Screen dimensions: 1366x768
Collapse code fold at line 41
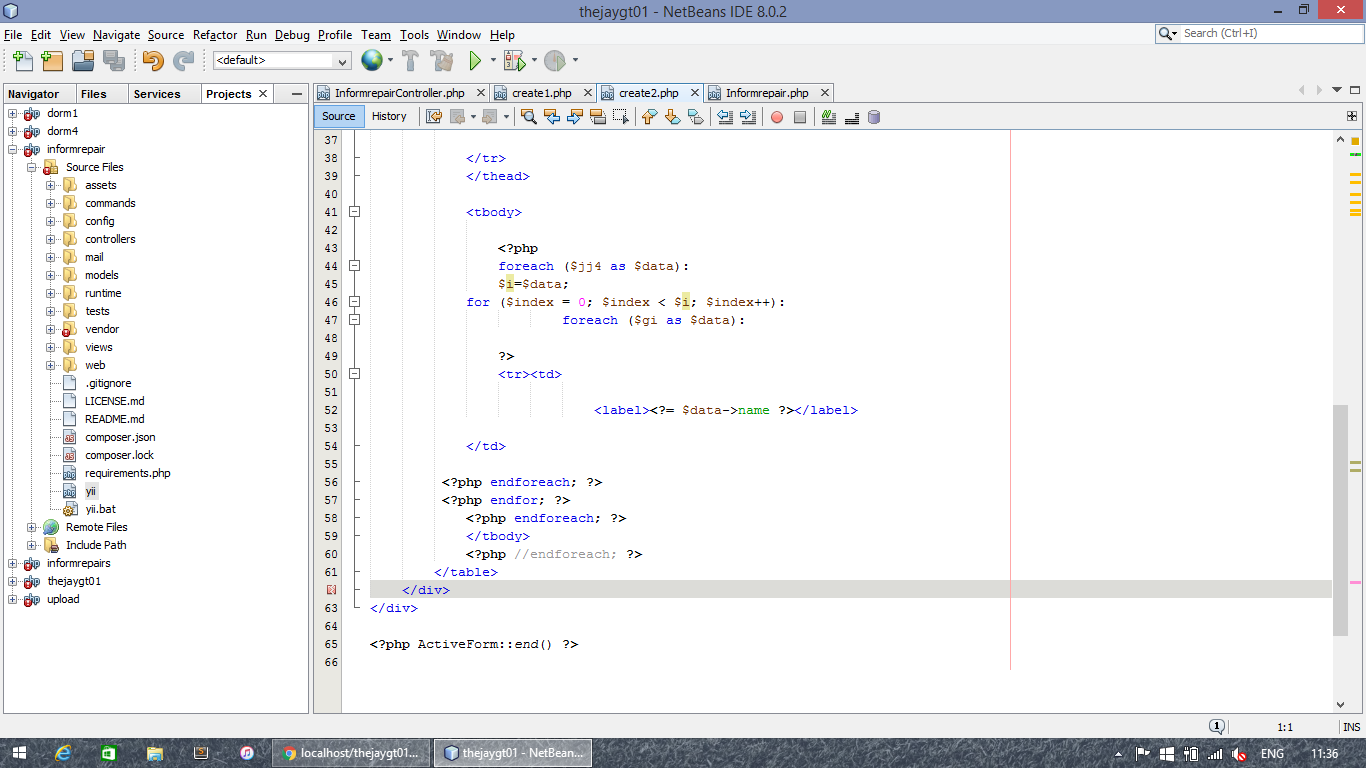click(x=354, y=212)
